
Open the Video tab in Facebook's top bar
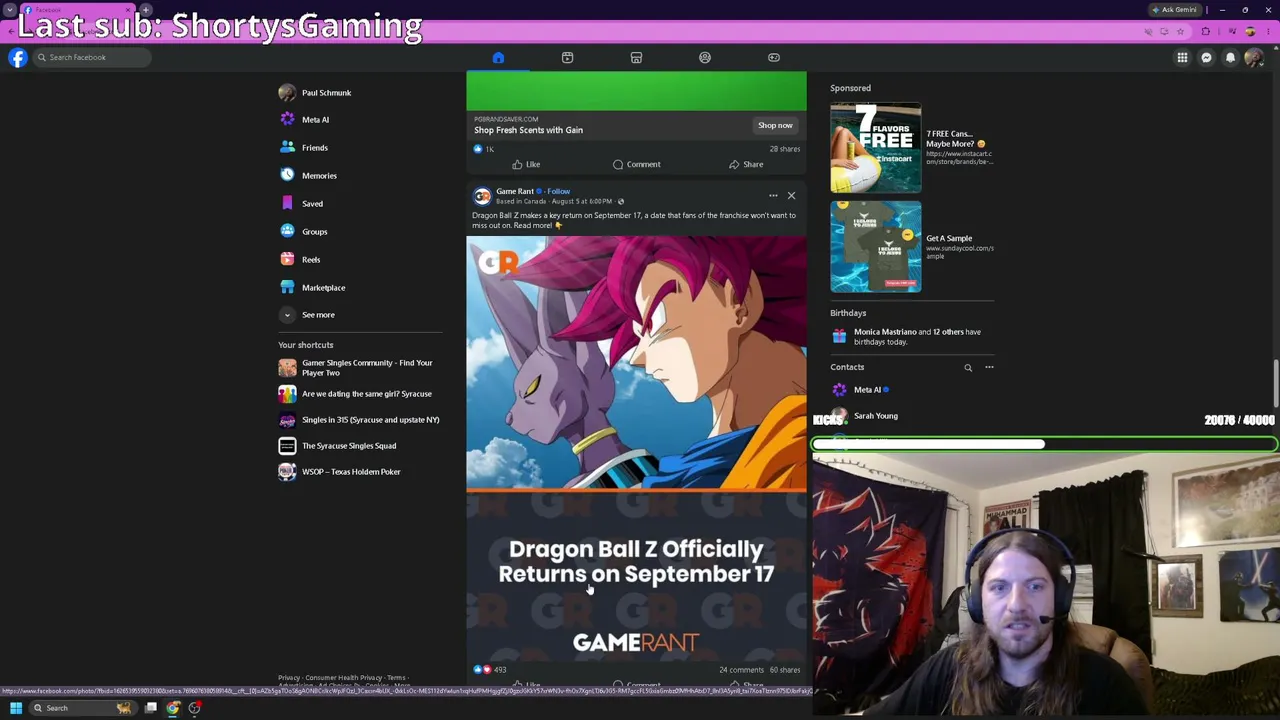[x=567, y=57]
